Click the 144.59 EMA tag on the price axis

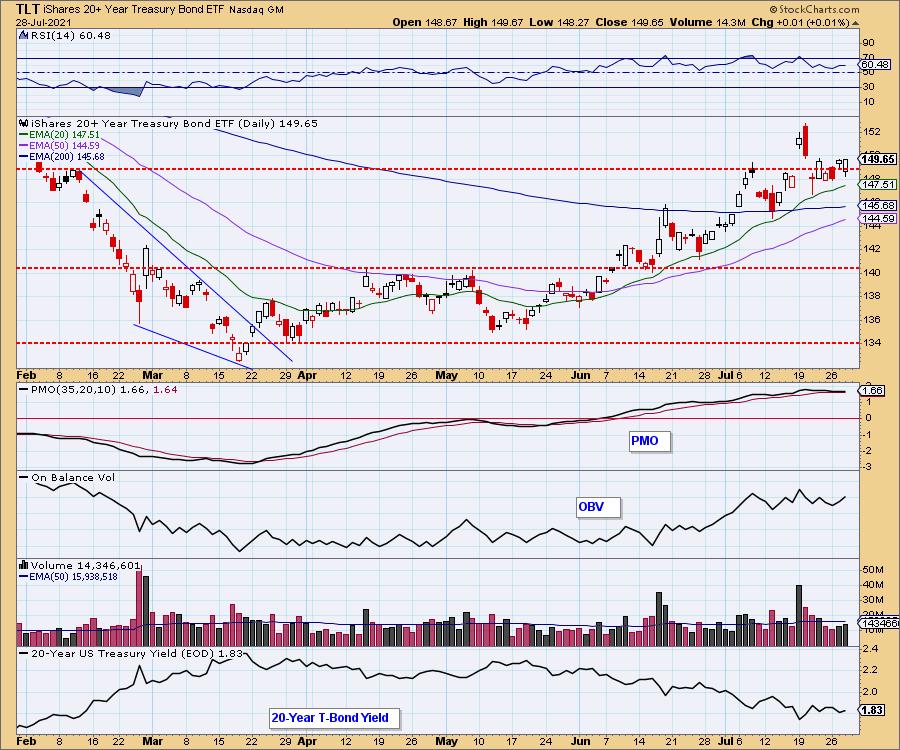click(878, 219)
